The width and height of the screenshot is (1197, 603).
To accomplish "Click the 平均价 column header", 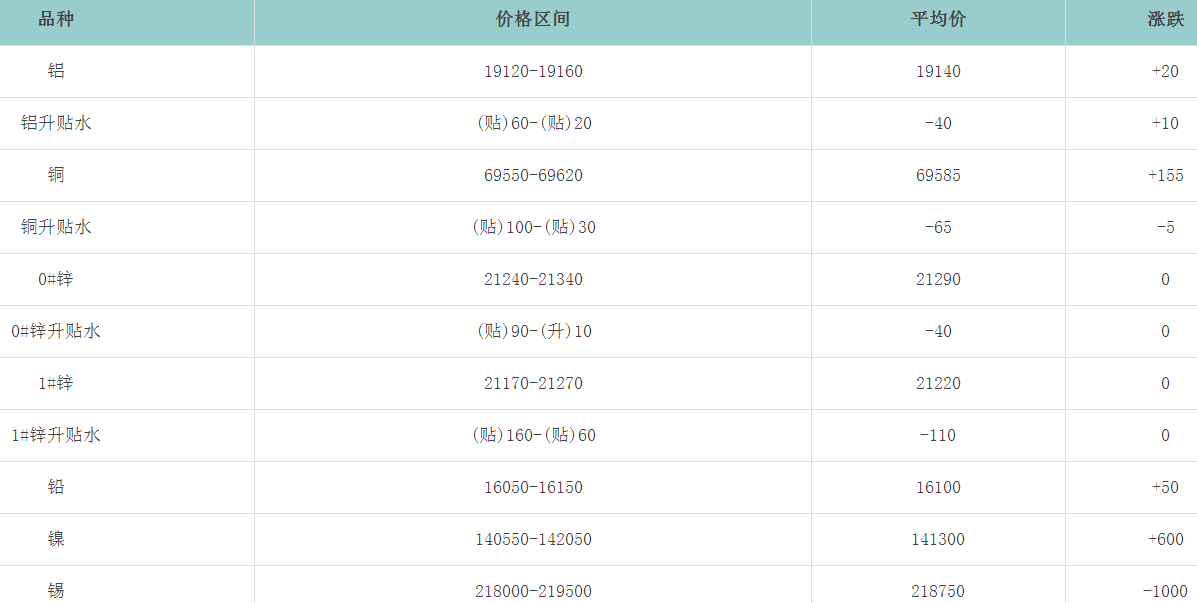I will pos(938,20).
